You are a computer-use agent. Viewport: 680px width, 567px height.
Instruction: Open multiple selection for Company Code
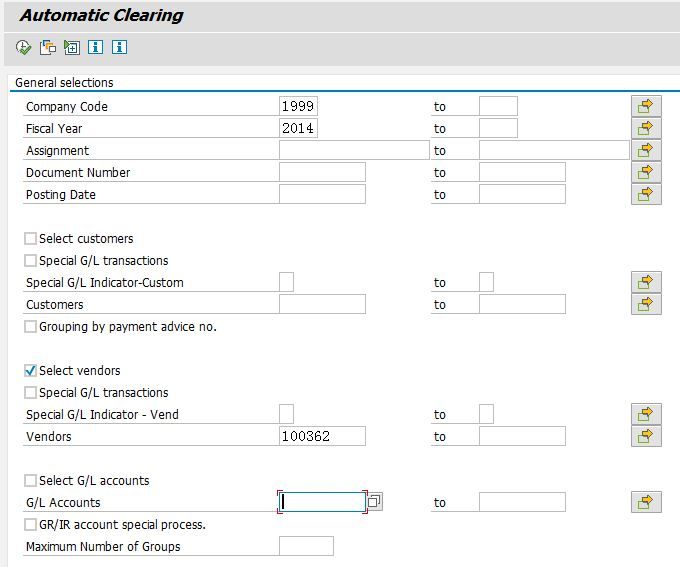coord(646,106)
